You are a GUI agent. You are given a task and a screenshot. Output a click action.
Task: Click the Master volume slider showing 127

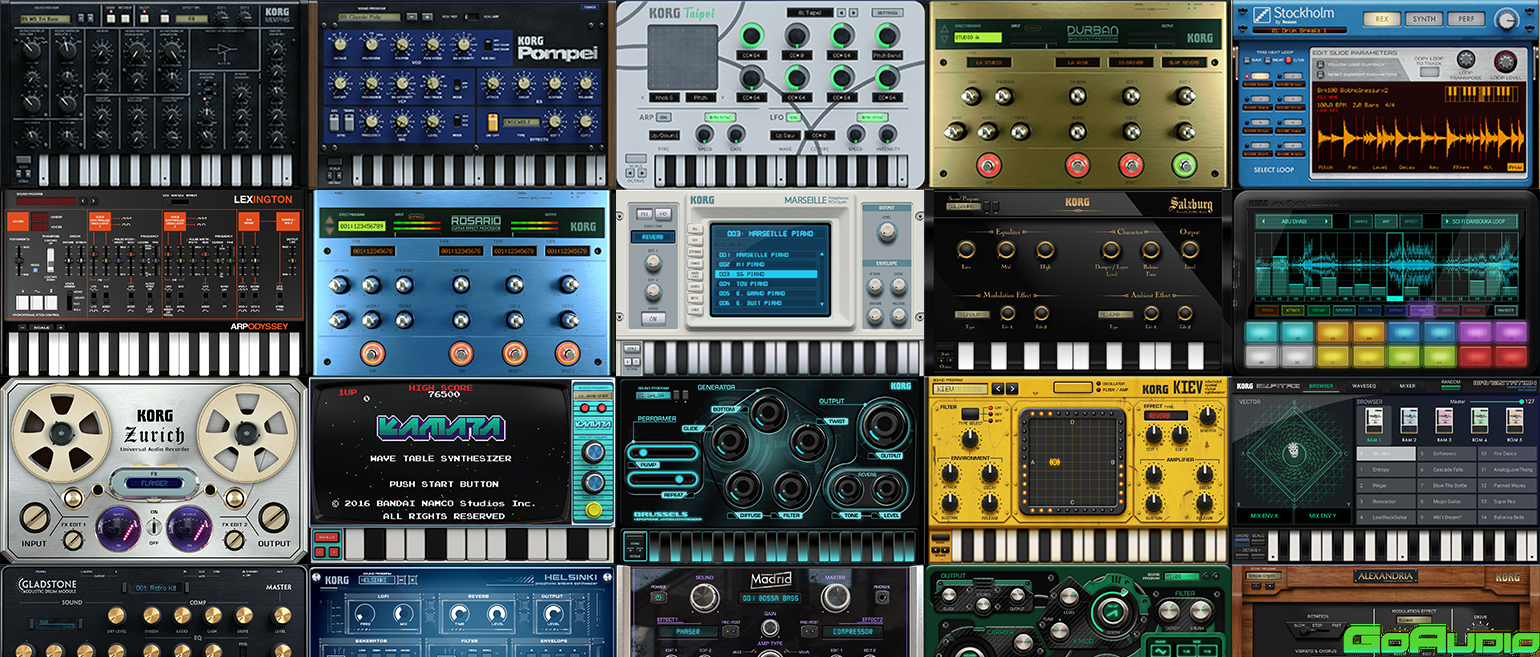(1495, 401)
